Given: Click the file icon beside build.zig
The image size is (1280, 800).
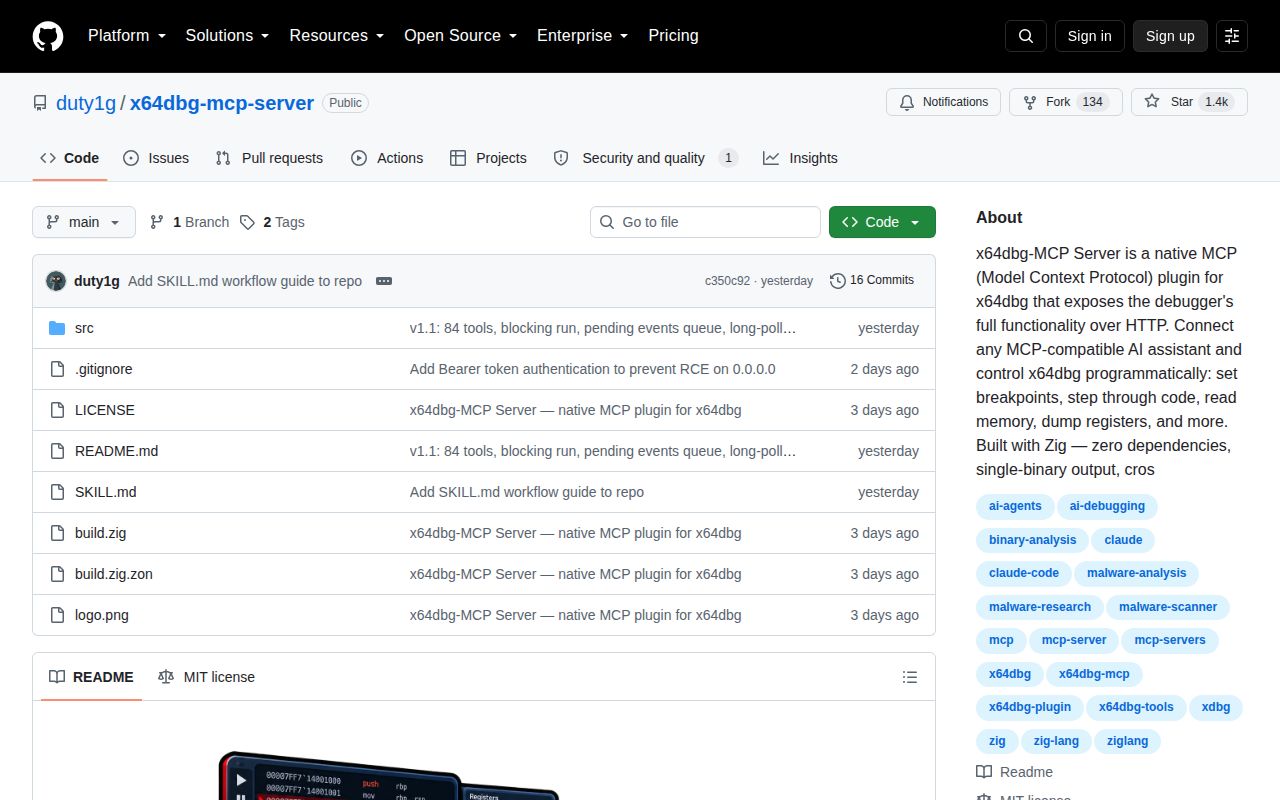Looking at the screenshot, I should 57,533.
